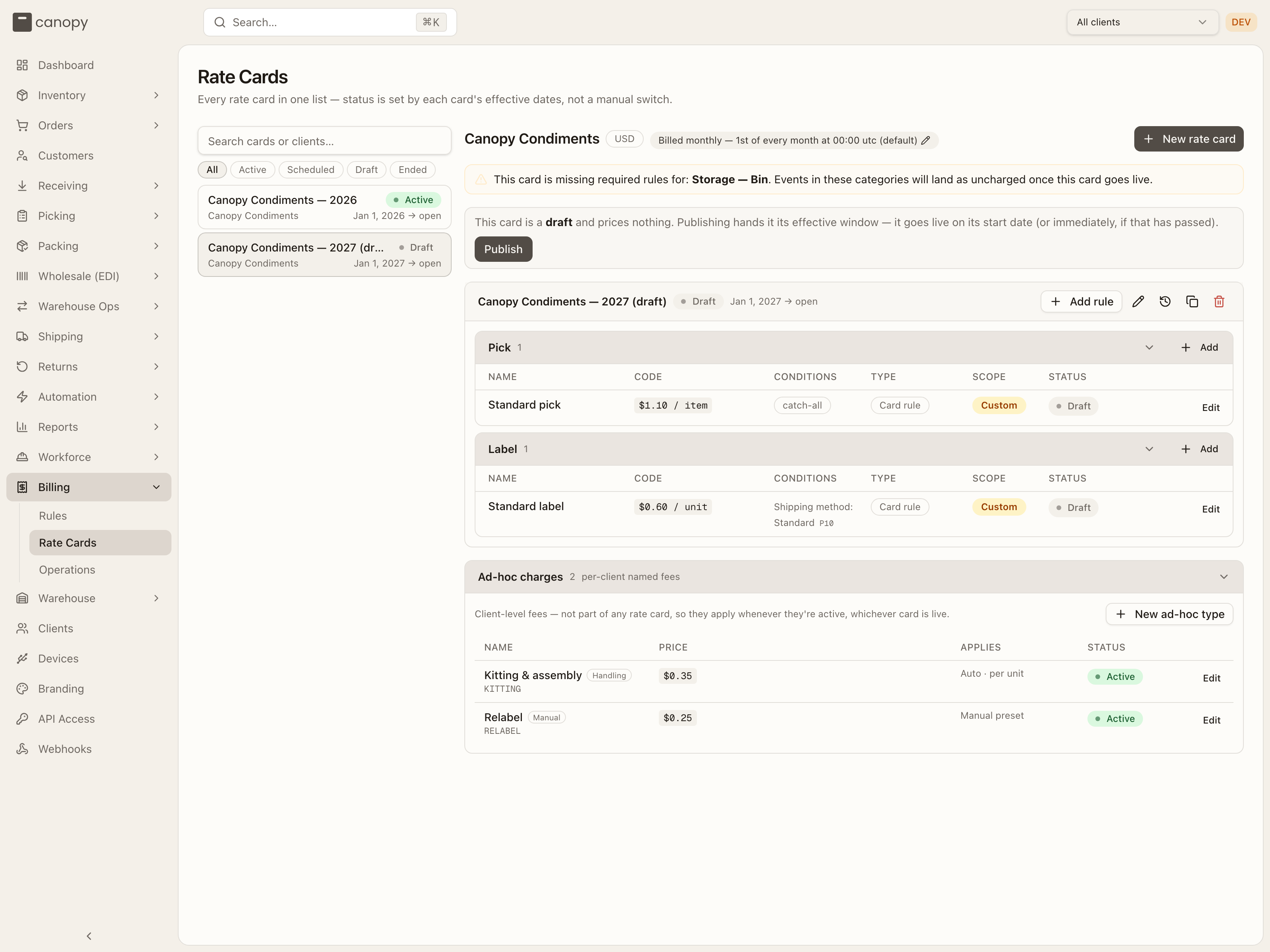This screenshot has width=1270, height=952.
Task: Select Canopy Condiments — 2026 card
Action: pos(324,207)
